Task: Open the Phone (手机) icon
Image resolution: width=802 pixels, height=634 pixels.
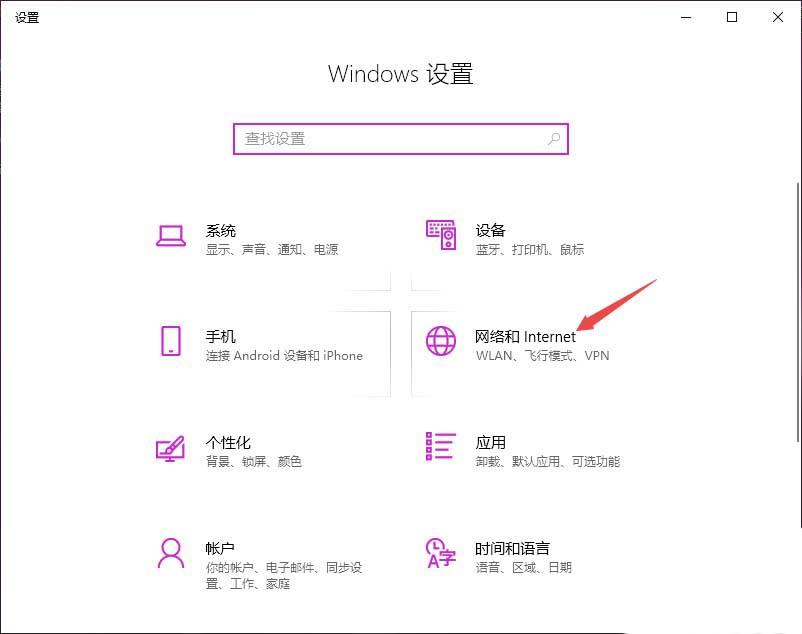Action: click(x=171, y=341)
